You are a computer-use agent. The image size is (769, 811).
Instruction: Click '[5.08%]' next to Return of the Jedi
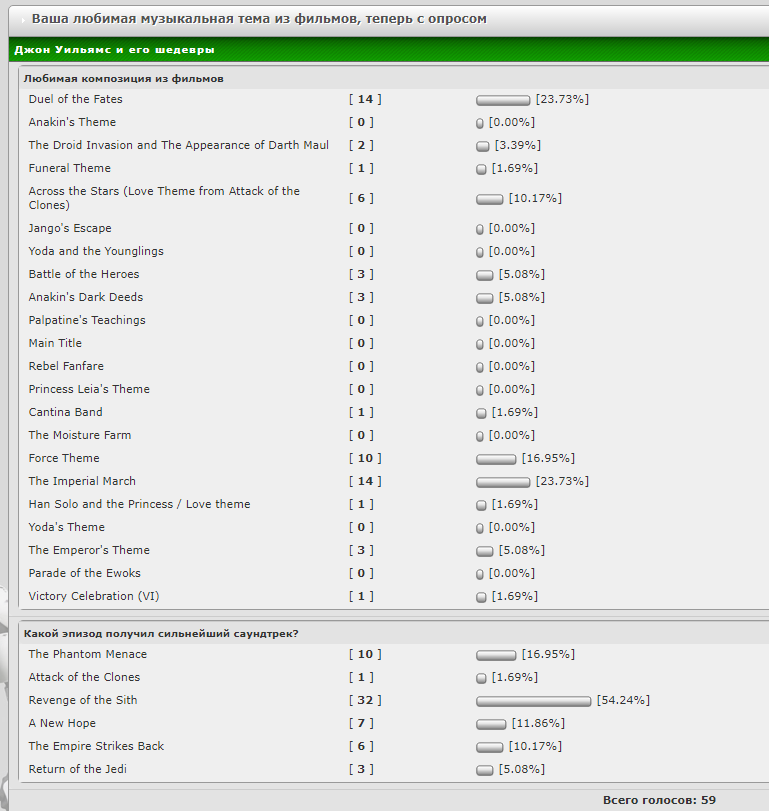tap(522, 769)
